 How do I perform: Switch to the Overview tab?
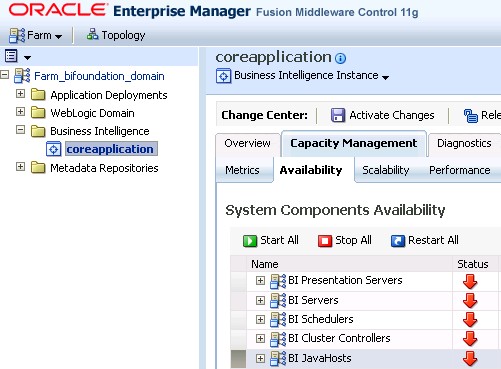coord(247,144)
